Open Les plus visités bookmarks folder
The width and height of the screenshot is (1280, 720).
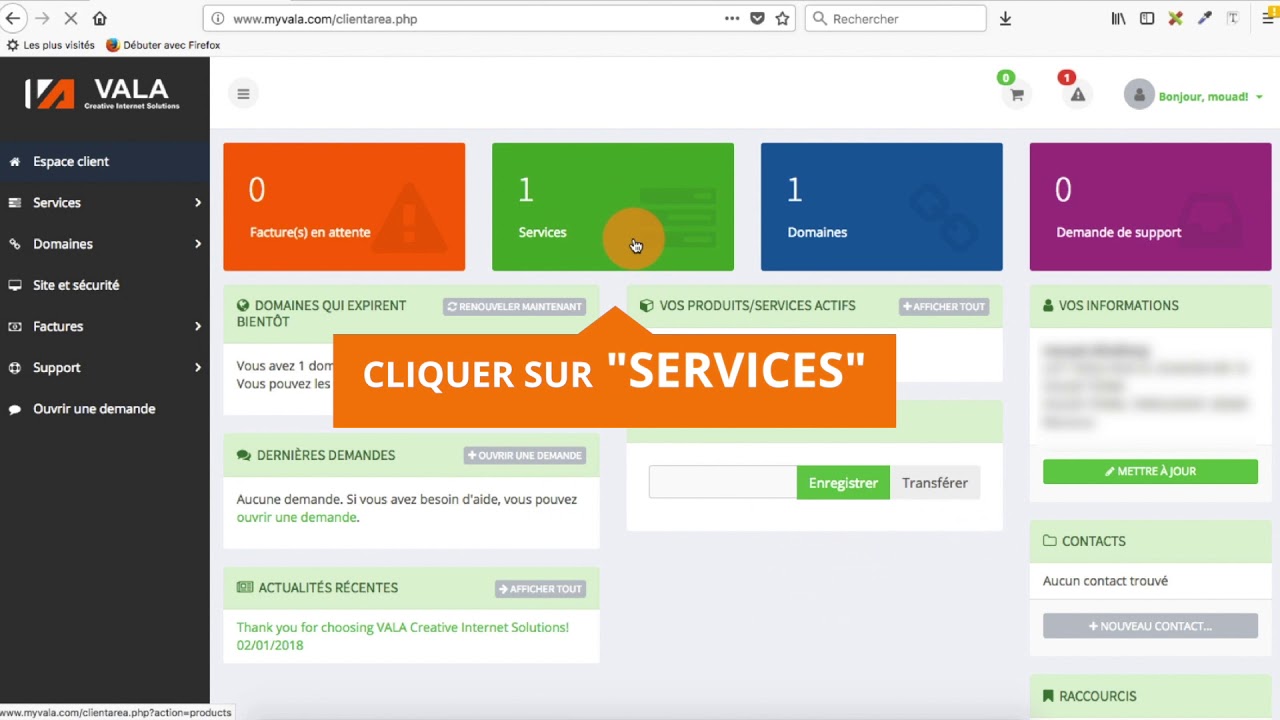(x=51, y=45)
